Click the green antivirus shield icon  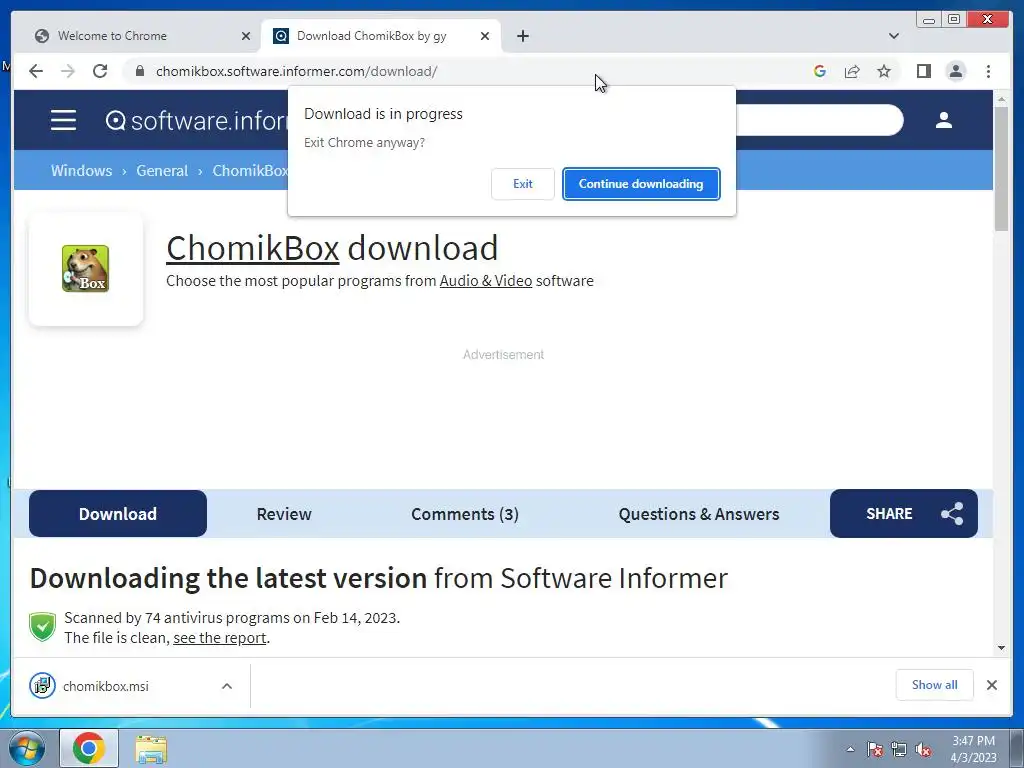pos(42,627)
